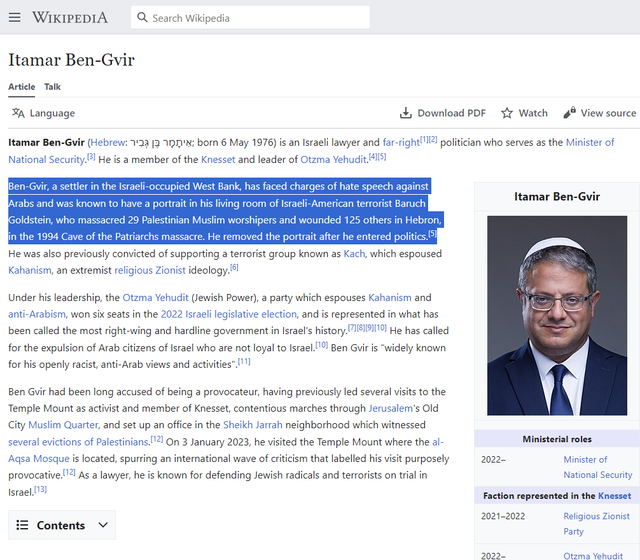Open al-Aqsa Mosque link
The height and width of the screenshot is (560, 640).
coord(39,459)
